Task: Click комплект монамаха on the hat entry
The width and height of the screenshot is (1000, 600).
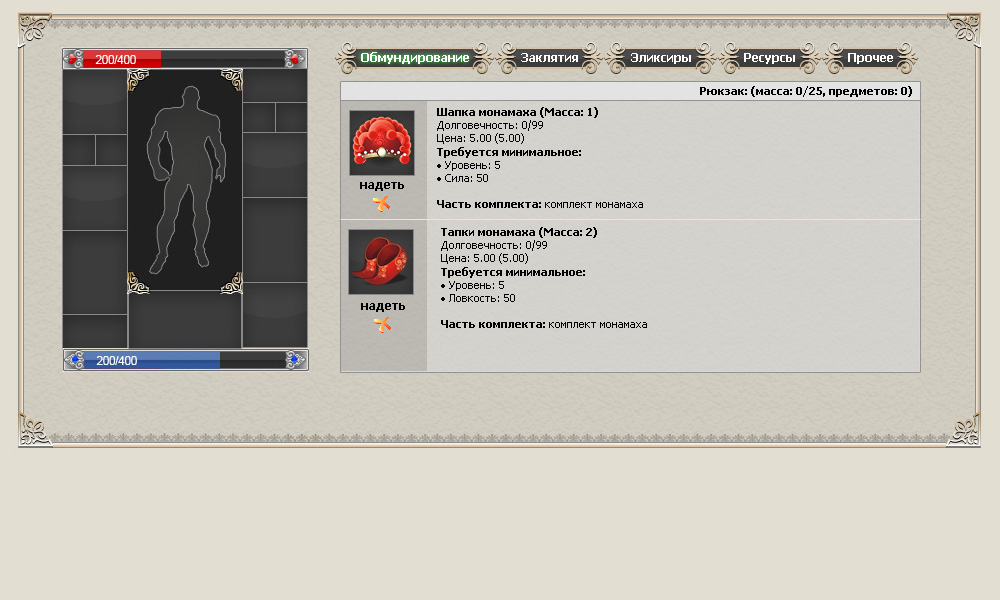Action: pos(594,205)
